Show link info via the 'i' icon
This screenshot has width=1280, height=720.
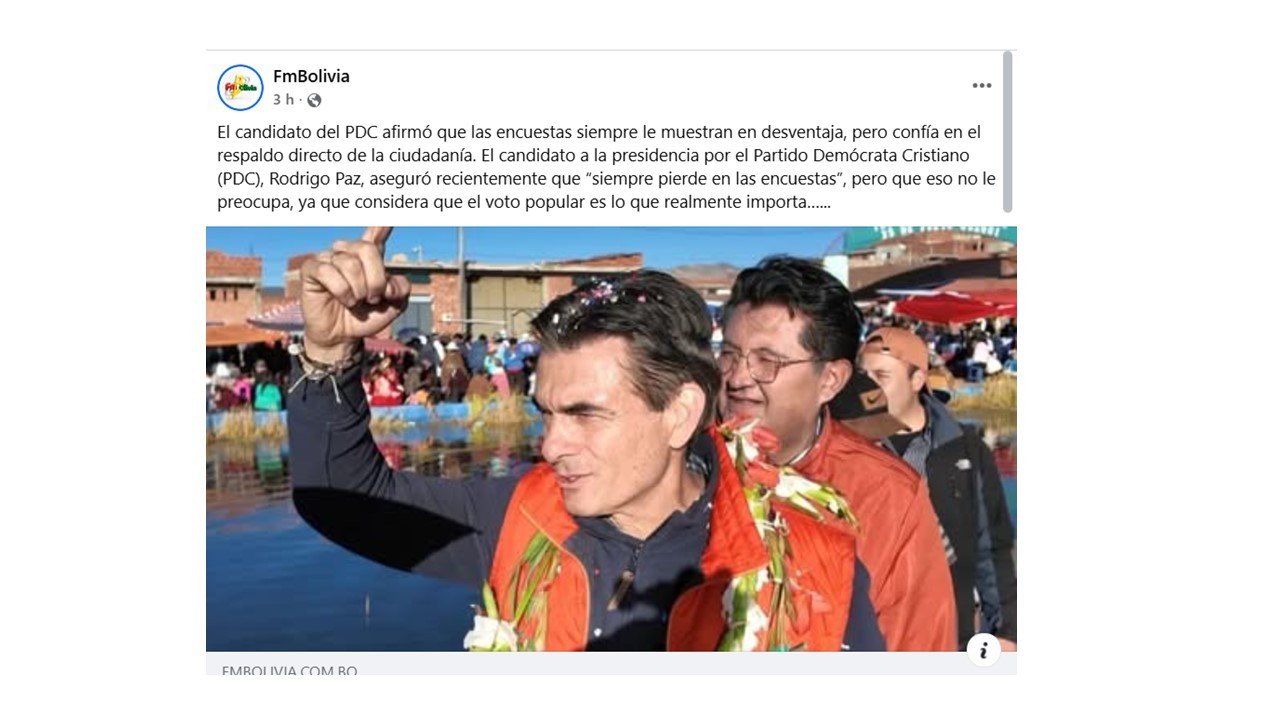984,650
